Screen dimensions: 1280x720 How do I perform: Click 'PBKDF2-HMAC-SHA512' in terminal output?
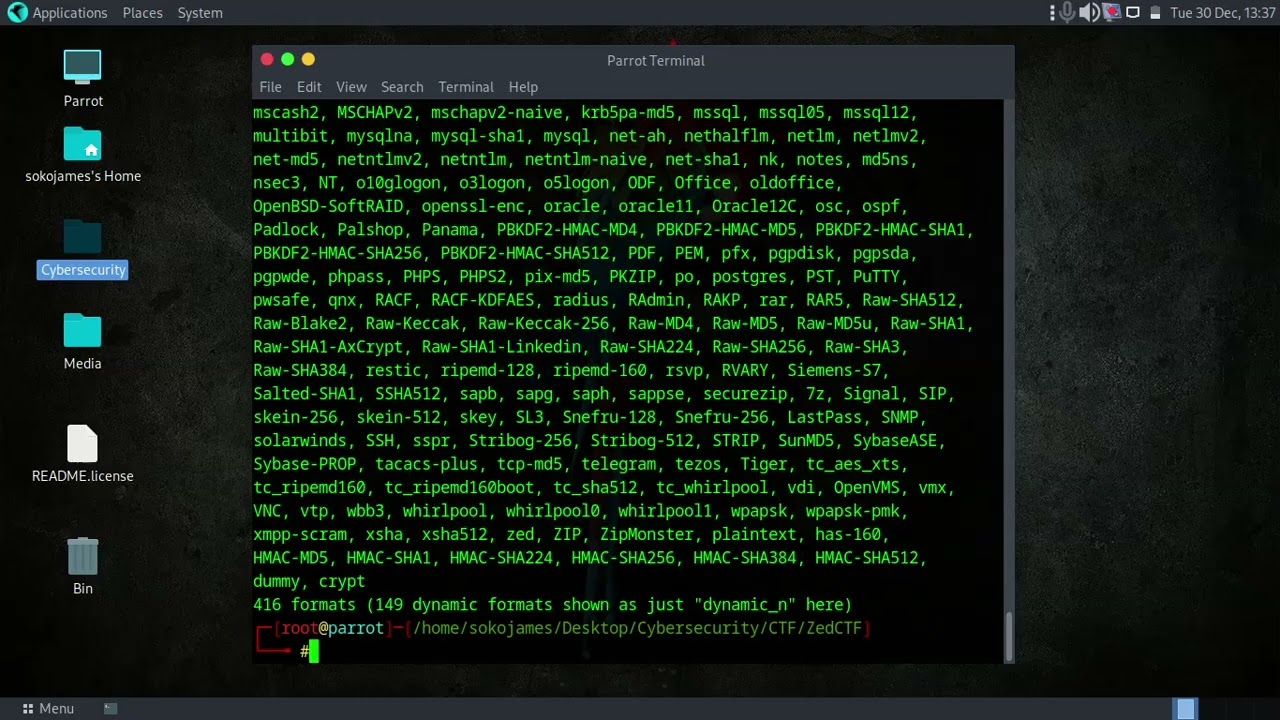pyautogui.click(x=525, y=253)
